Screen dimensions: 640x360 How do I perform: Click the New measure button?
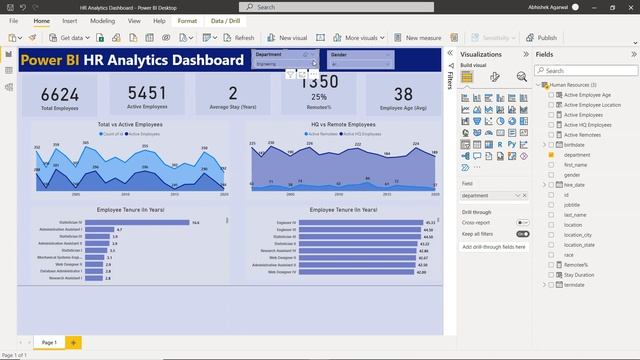coord(418,38)
